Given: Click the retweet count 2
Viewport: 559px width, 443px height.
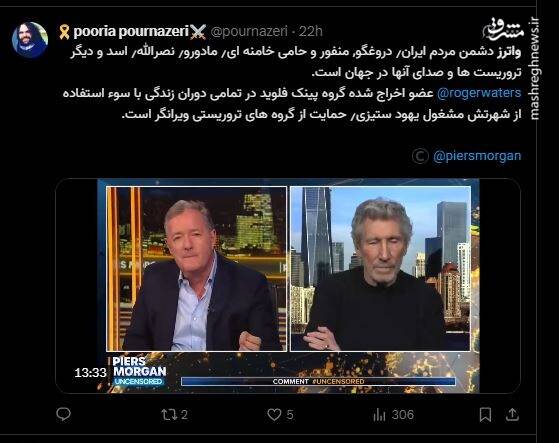Looking at the screenshot, I should (x=184, y=414).
